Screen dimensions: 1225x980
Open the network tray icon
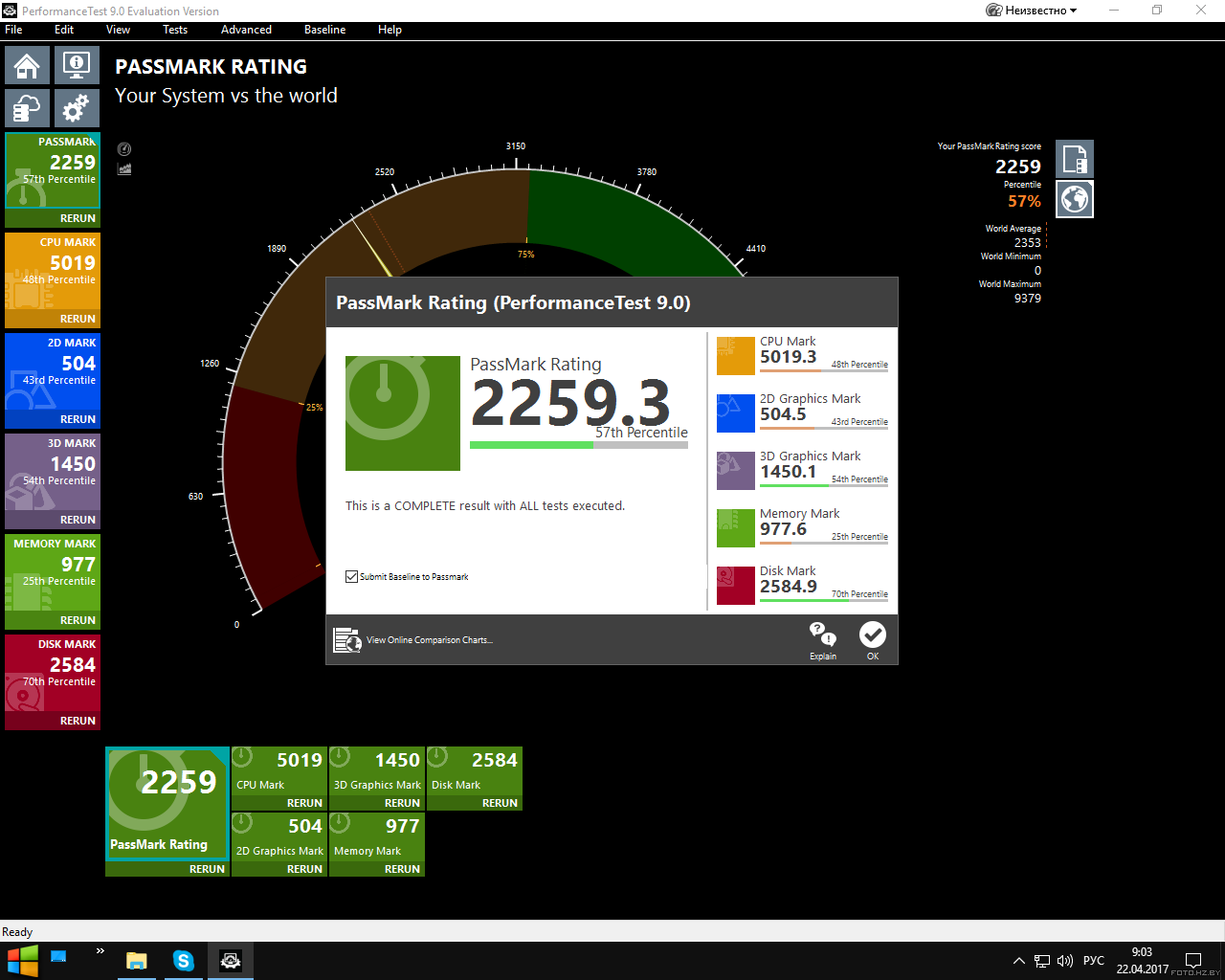[1042, 961]
